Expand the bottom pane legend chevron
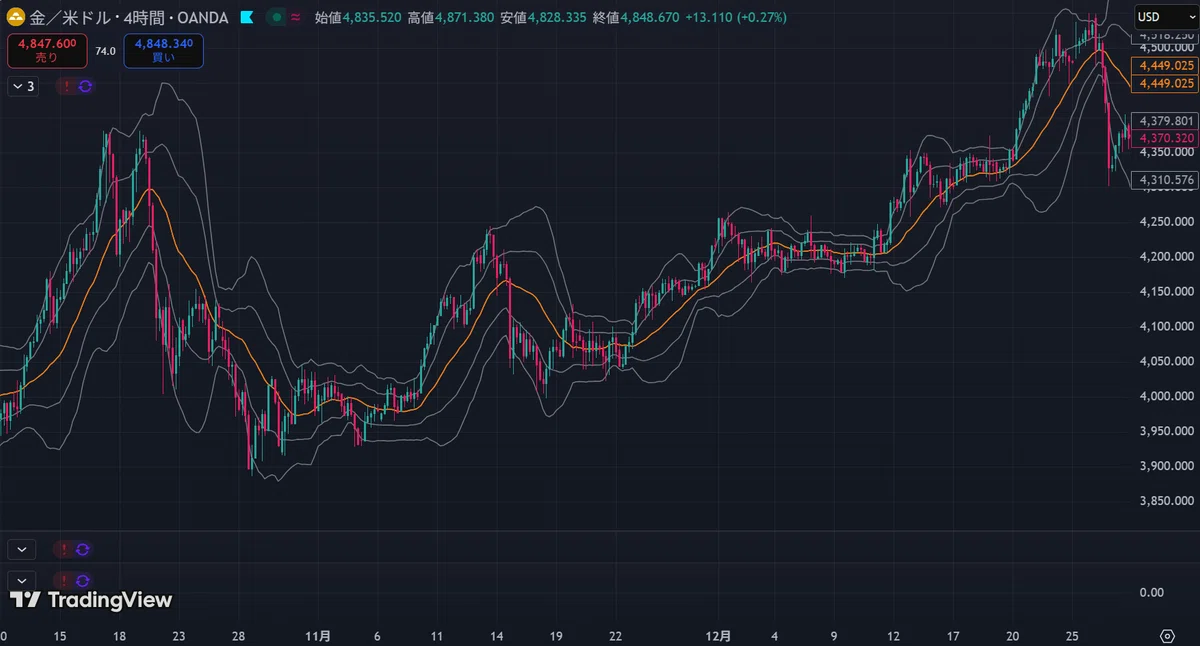Image resolution: width=1200 pixels, height=646 pixels. [x=22, y=580]
